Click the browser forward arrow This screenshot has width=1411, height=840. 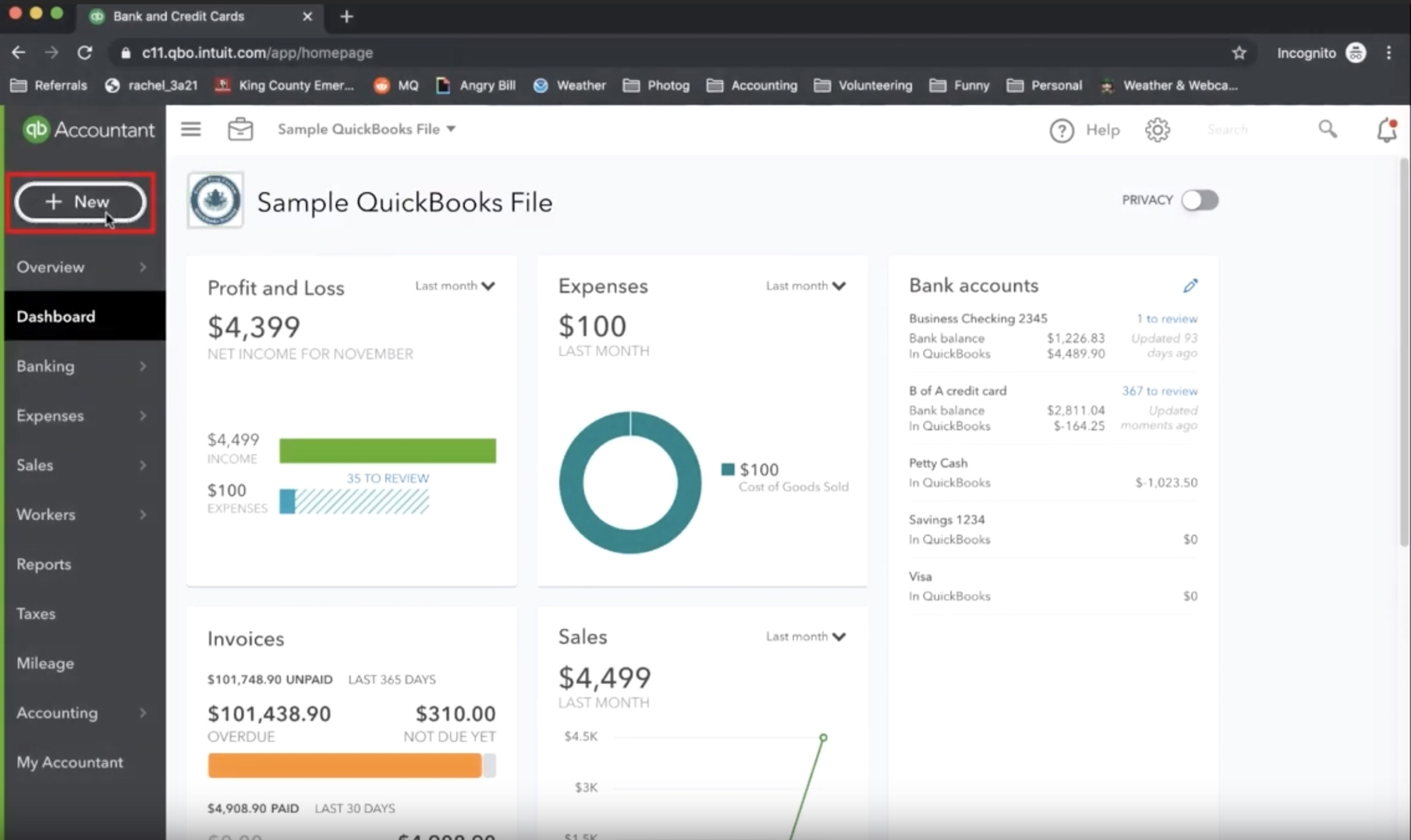click(51, 53)
